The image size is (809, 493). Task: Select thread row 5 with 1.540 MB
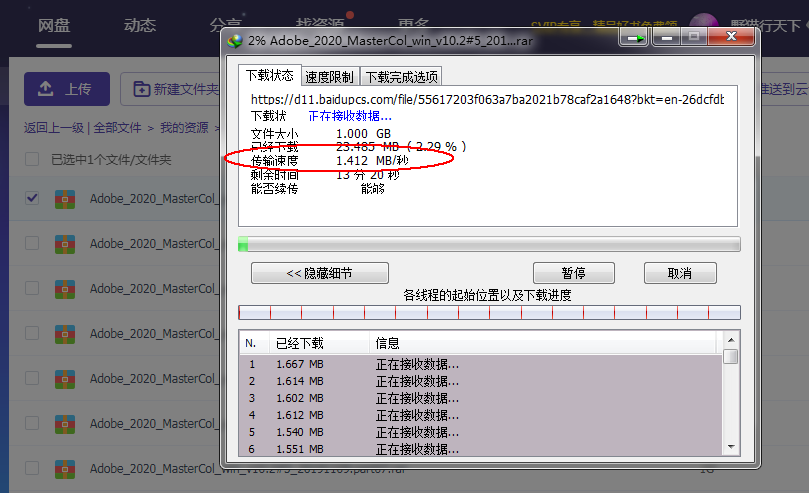tap(480, 432)
